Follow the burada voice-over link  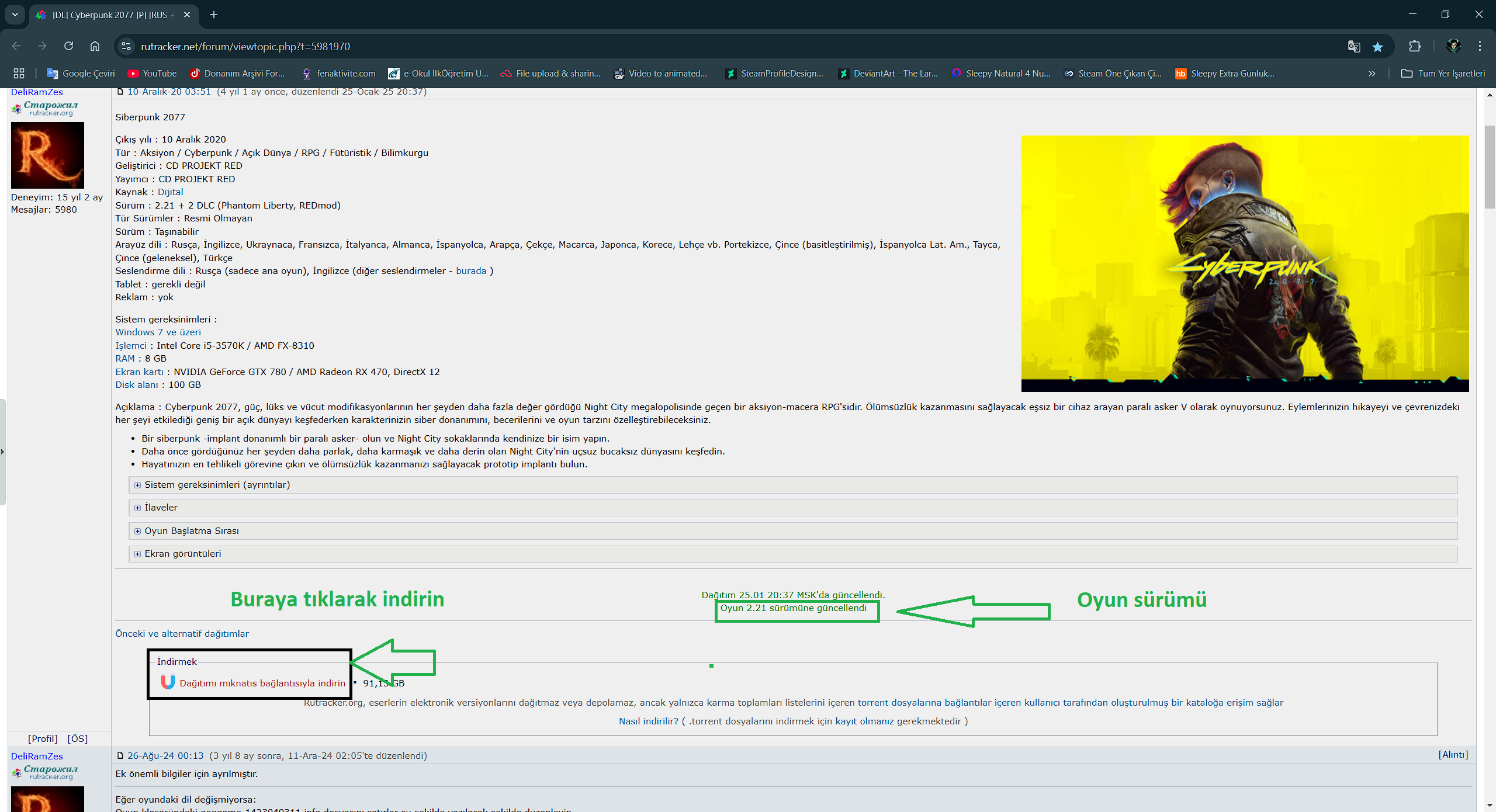tap(471, 271)
